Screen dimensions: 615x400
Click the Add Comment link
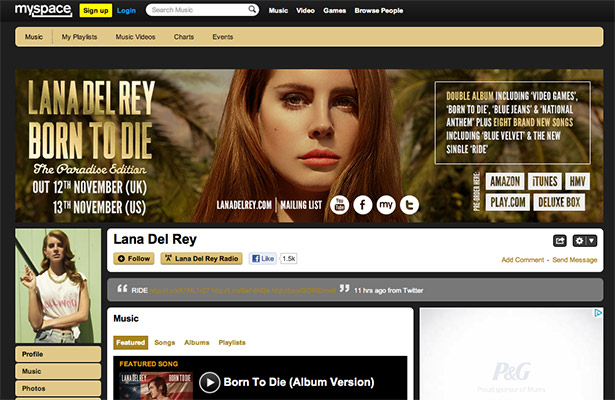click(x=522, y=260)
